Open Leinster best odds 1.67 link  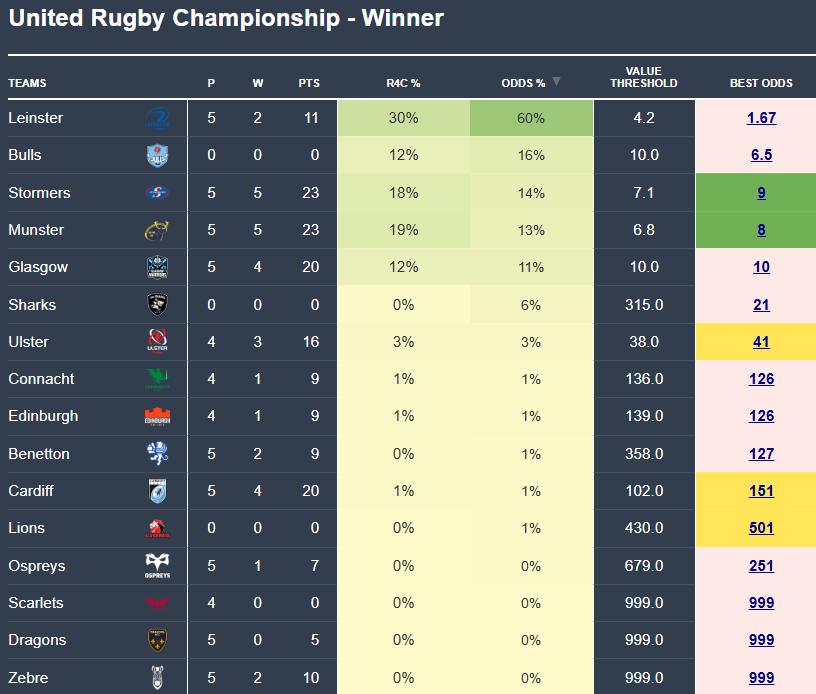[761, 118]
